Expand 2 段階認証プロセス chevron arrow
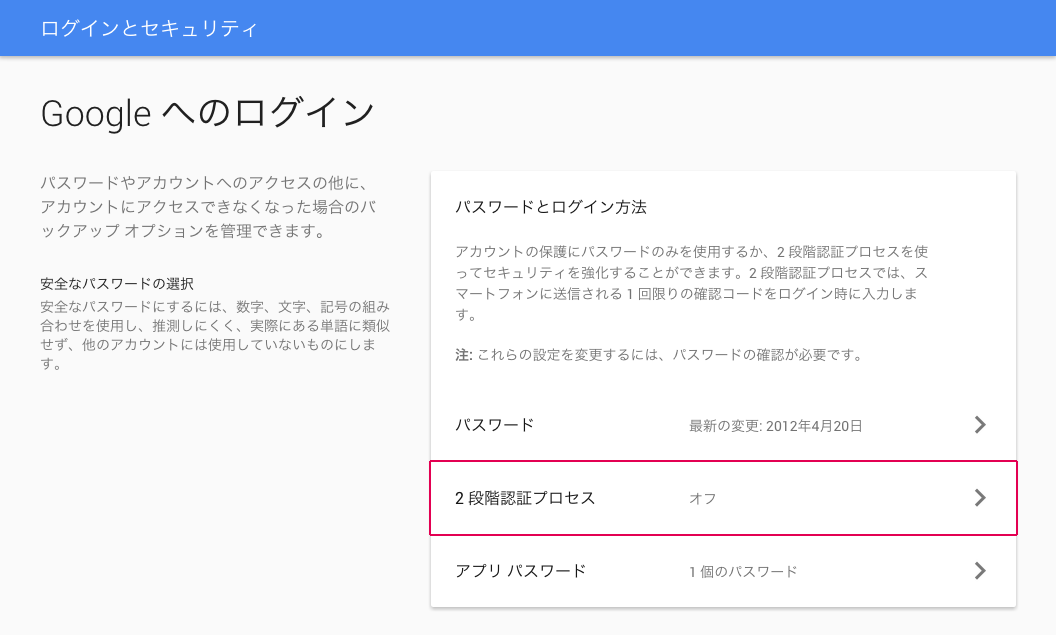Viewport: 1056px width, 635px height. 980,498
